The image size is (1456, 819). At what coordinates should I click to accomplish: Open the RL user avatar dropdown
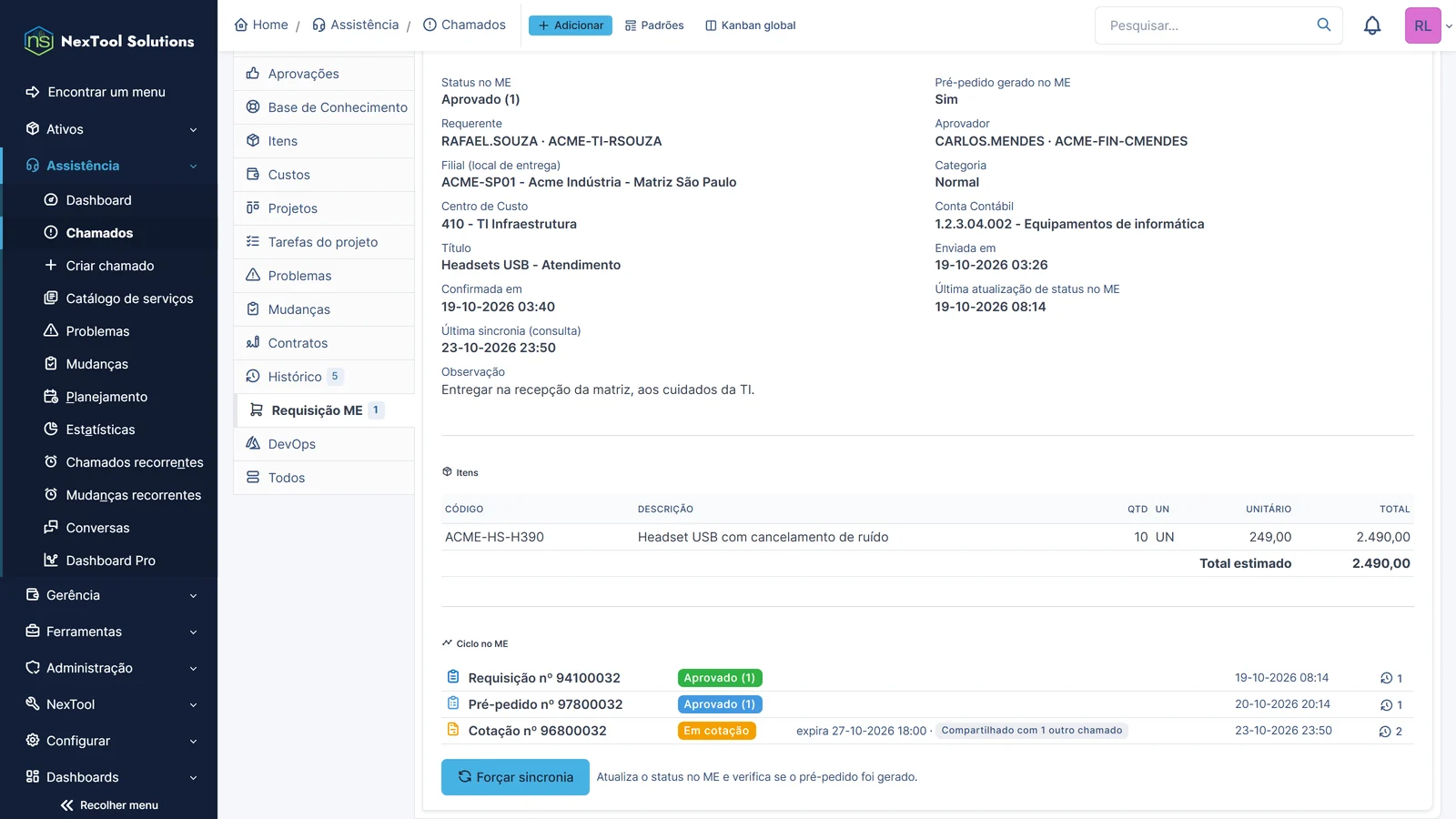(1429, 25)
